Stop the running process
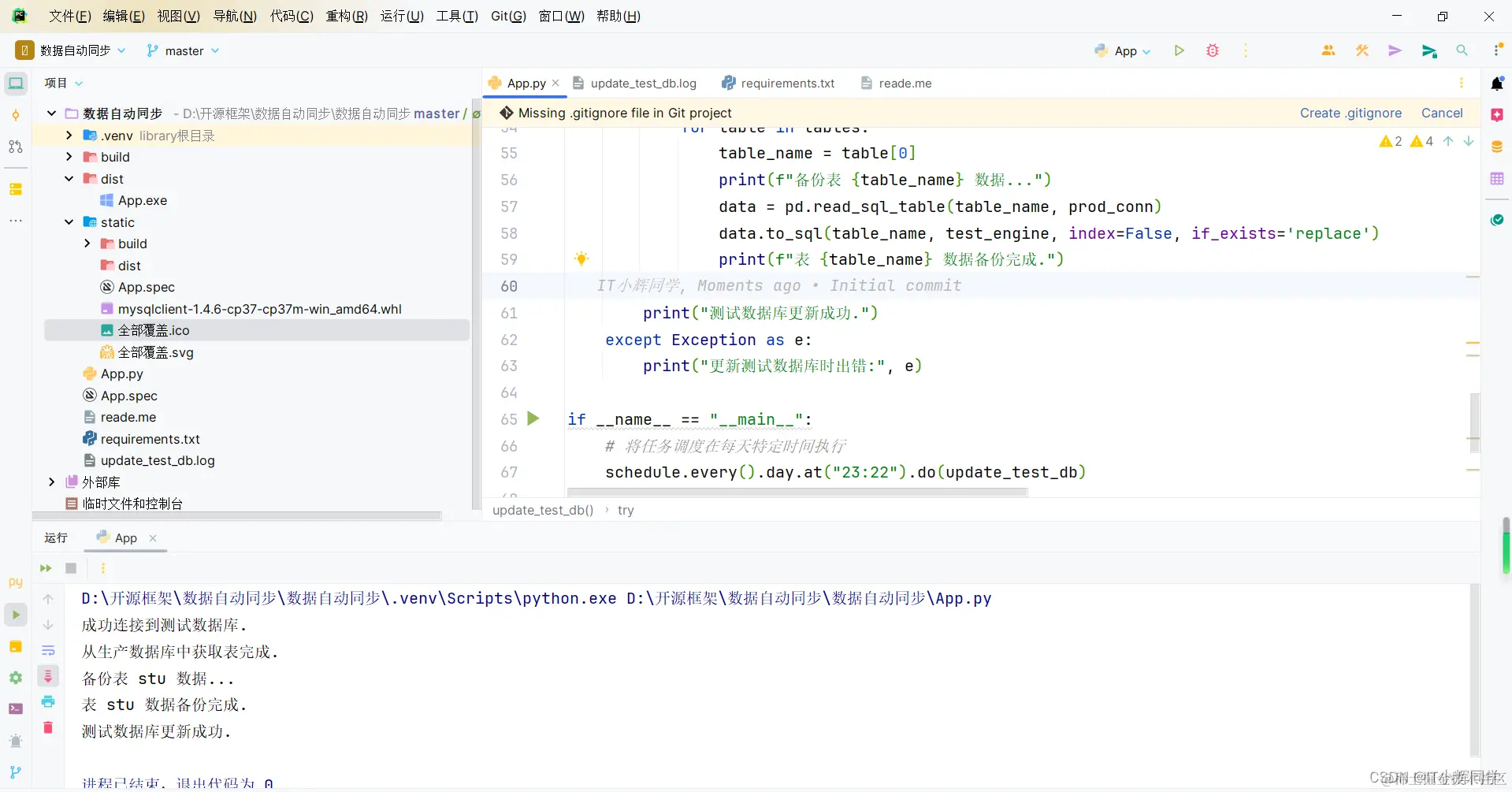Image resolution: width=1512 pixels, height=792 pixels. coord(71,568)
